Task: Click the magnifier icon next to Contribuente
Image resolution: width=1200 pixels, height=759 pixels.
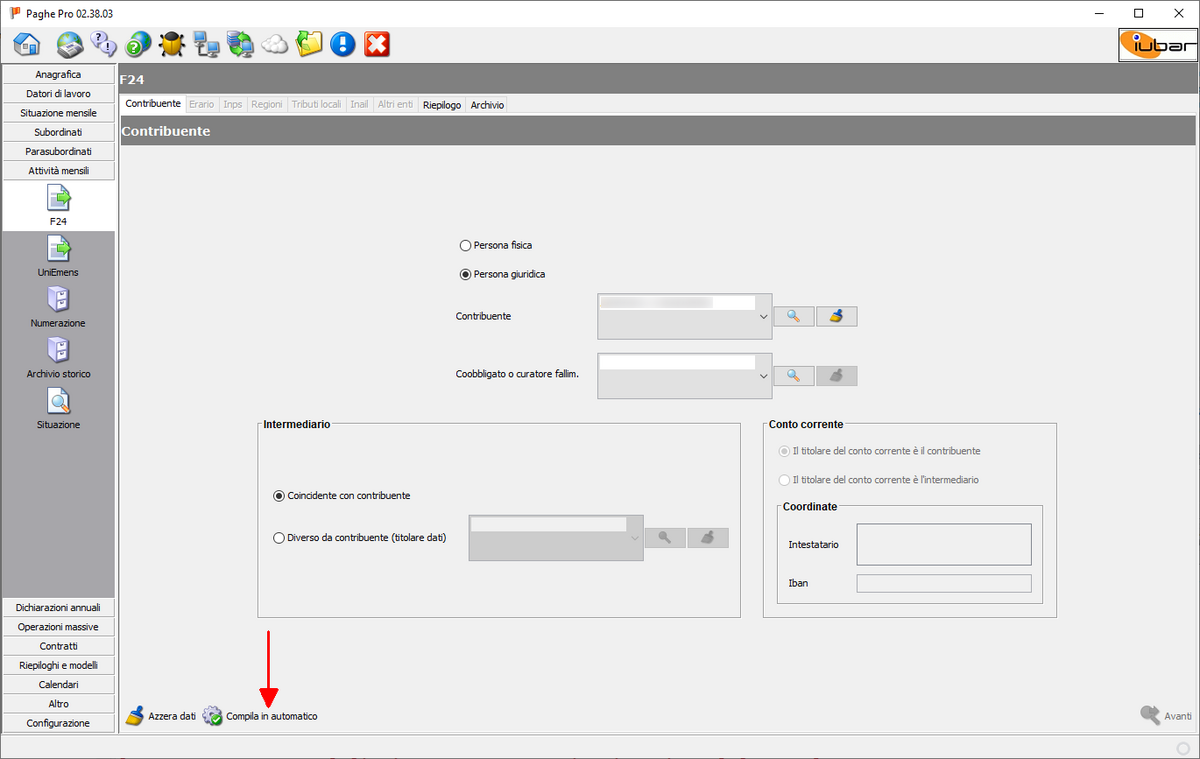Action: point(791,316)
